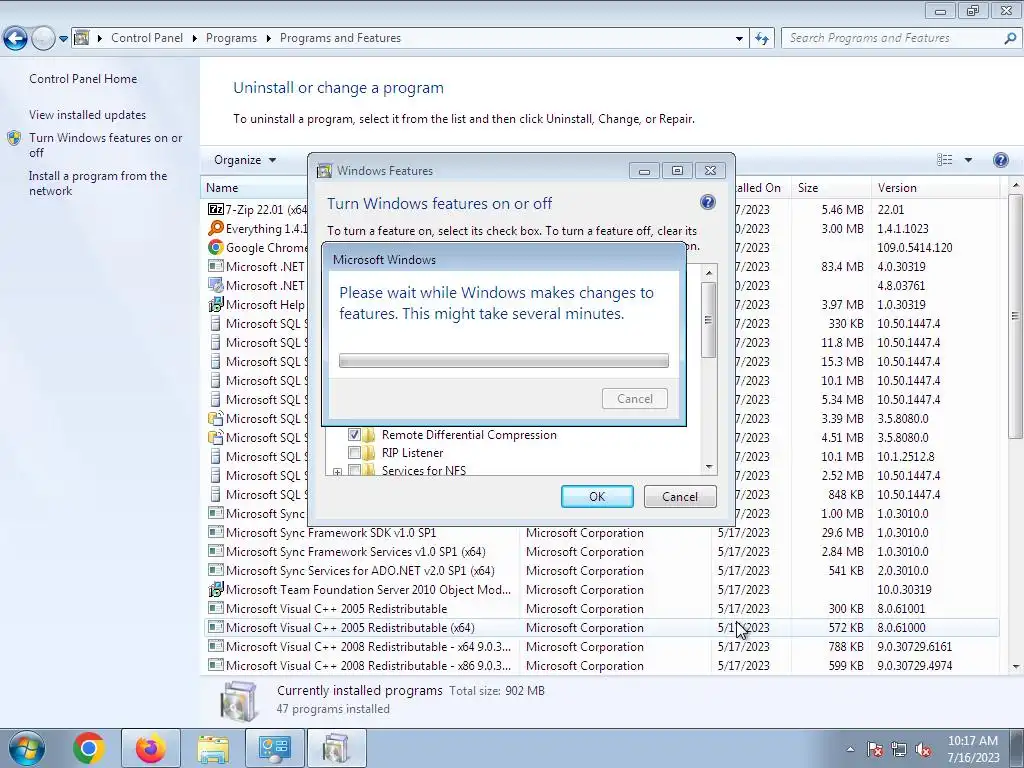The image size is (1024, 768).
Task: Click icon of Microsoft Team Foundation Server 2010 row
Action: click(216, 590)
